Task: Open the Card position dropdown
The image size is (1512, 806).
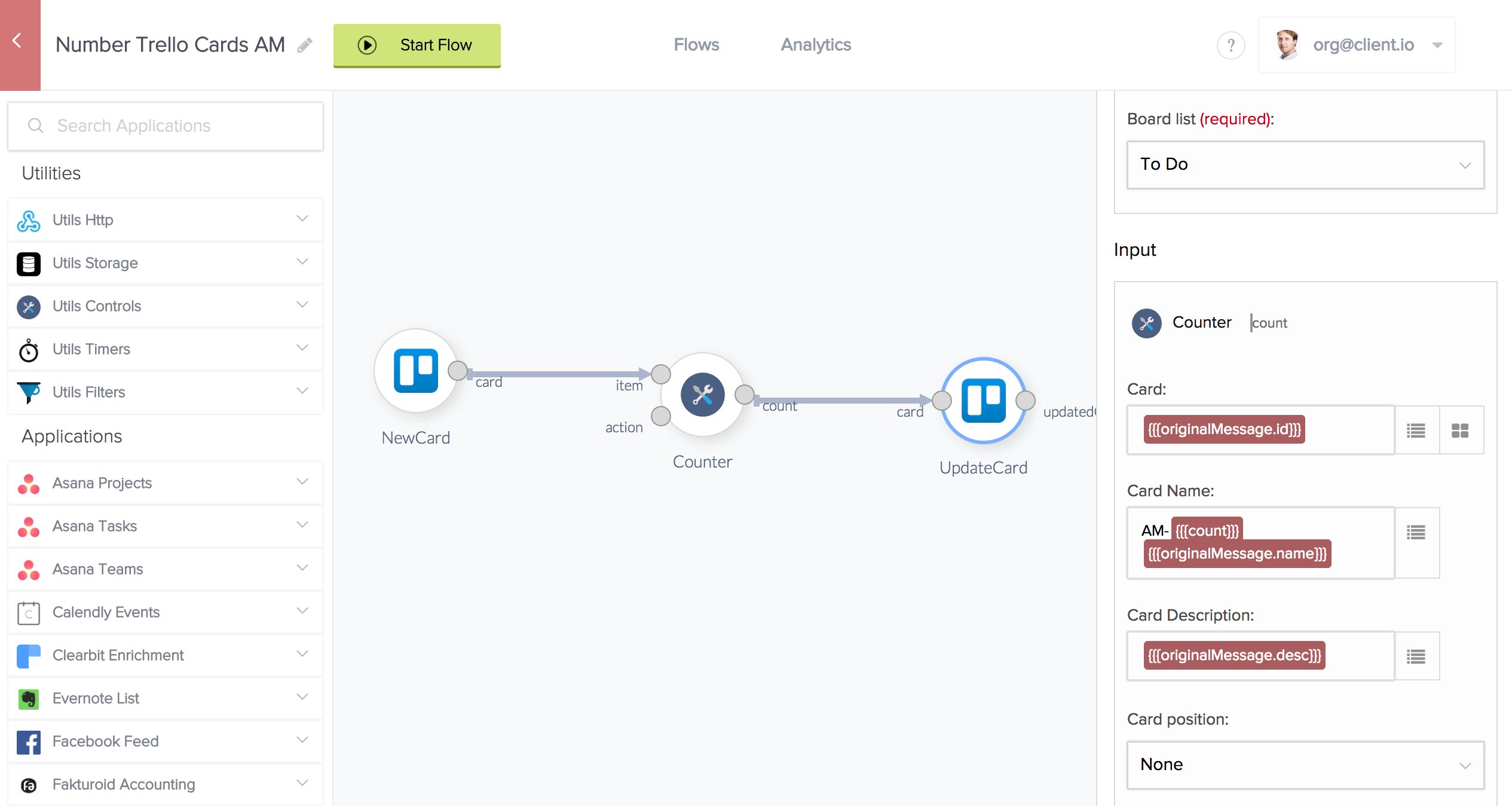Action: pyautogui.click(x=1305, y=765)
